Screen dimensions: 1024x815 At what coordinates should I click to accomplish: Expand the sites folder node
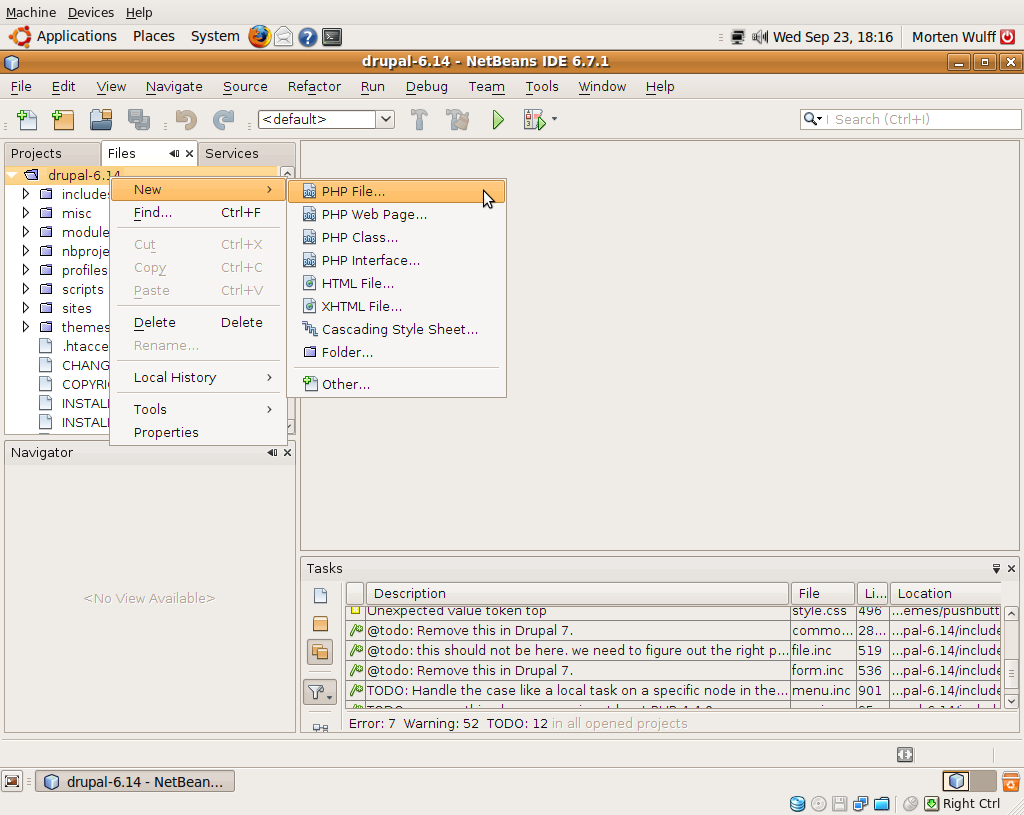click(x=25, y=308)
